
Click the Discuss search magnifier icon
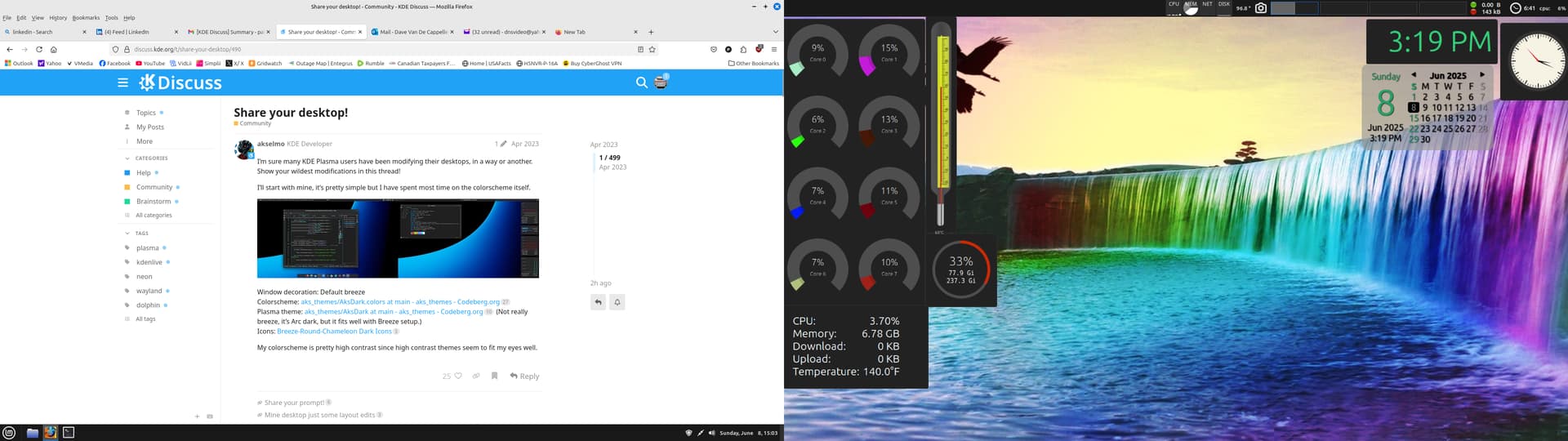641,82
